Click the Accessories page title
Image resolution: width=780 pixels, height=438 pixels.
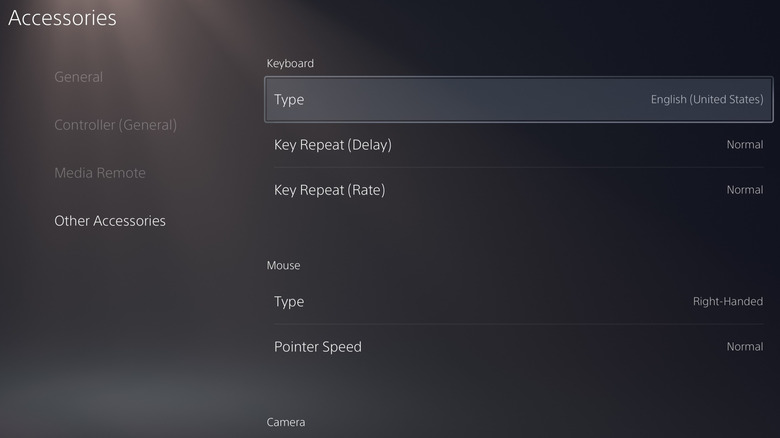[x=62, y=18]
